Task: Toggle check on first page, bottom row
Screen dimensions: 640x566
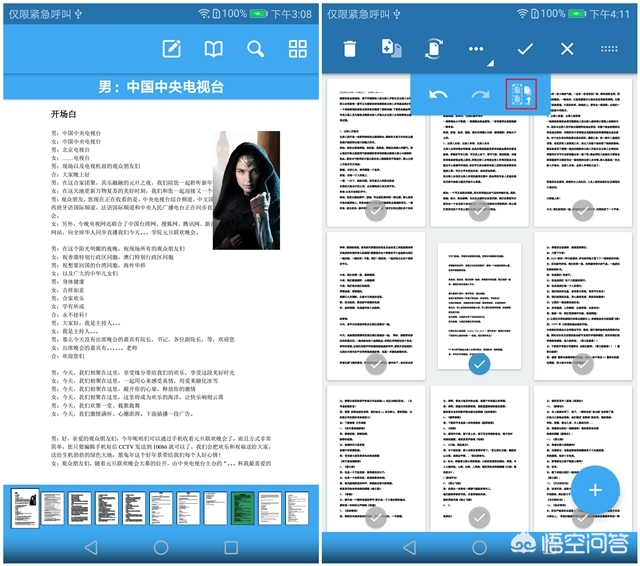Action: click(x=376, y=517)
